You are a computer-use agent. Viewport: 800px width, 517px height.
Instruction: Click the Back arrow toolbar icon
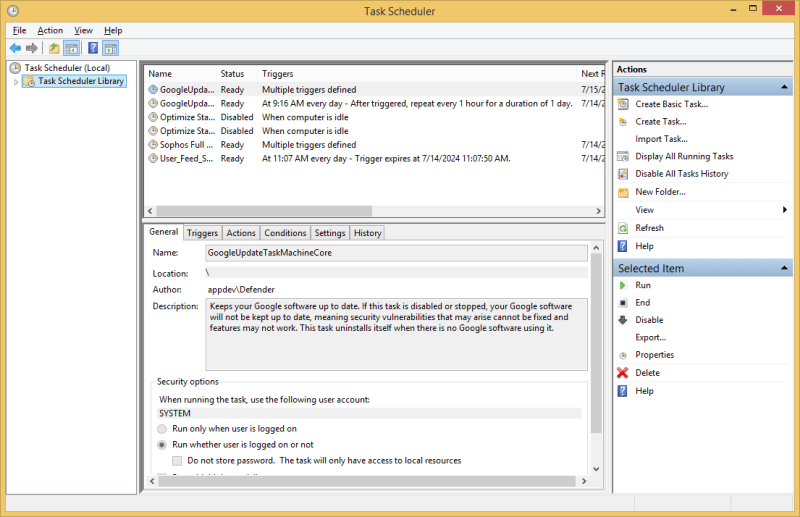15,48
